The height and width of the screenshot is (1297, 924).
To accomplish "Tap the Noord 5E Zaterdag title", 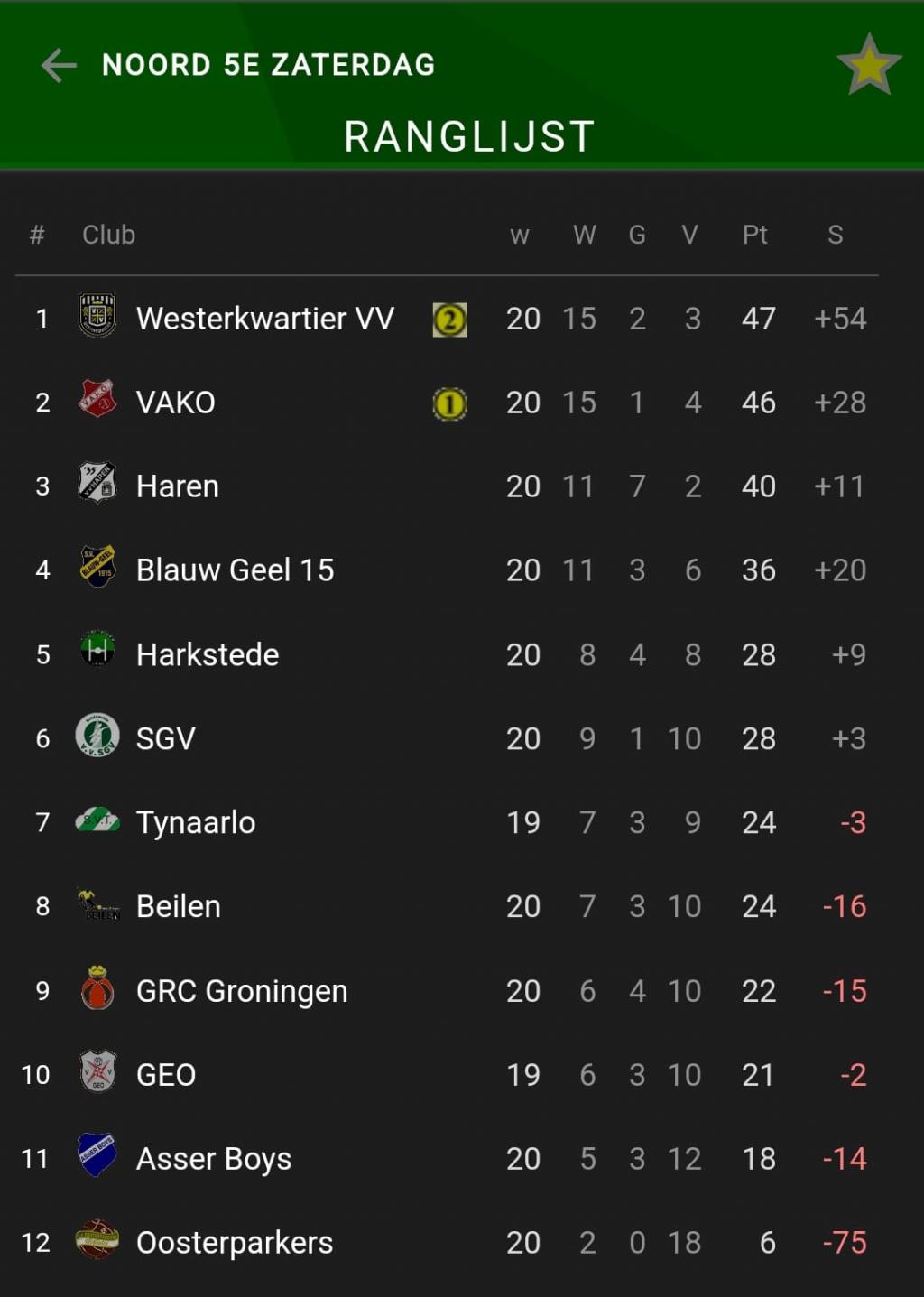I will (269, 65).
